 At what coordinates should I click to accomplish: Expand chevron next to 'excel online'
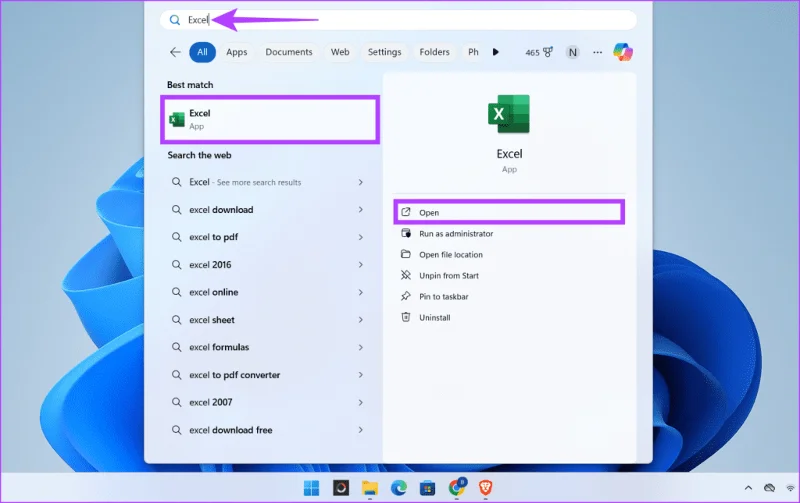[x=361, y=292]
